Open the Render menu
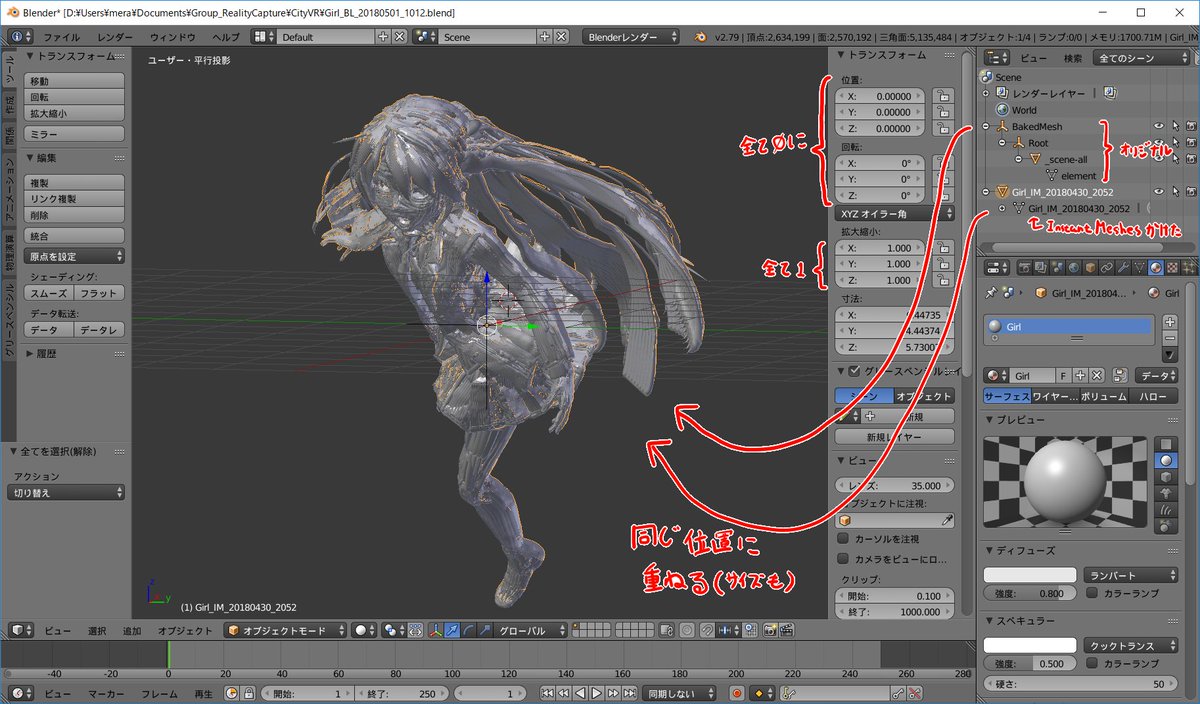Screen dimensions: 1200x704 (115, 36)
